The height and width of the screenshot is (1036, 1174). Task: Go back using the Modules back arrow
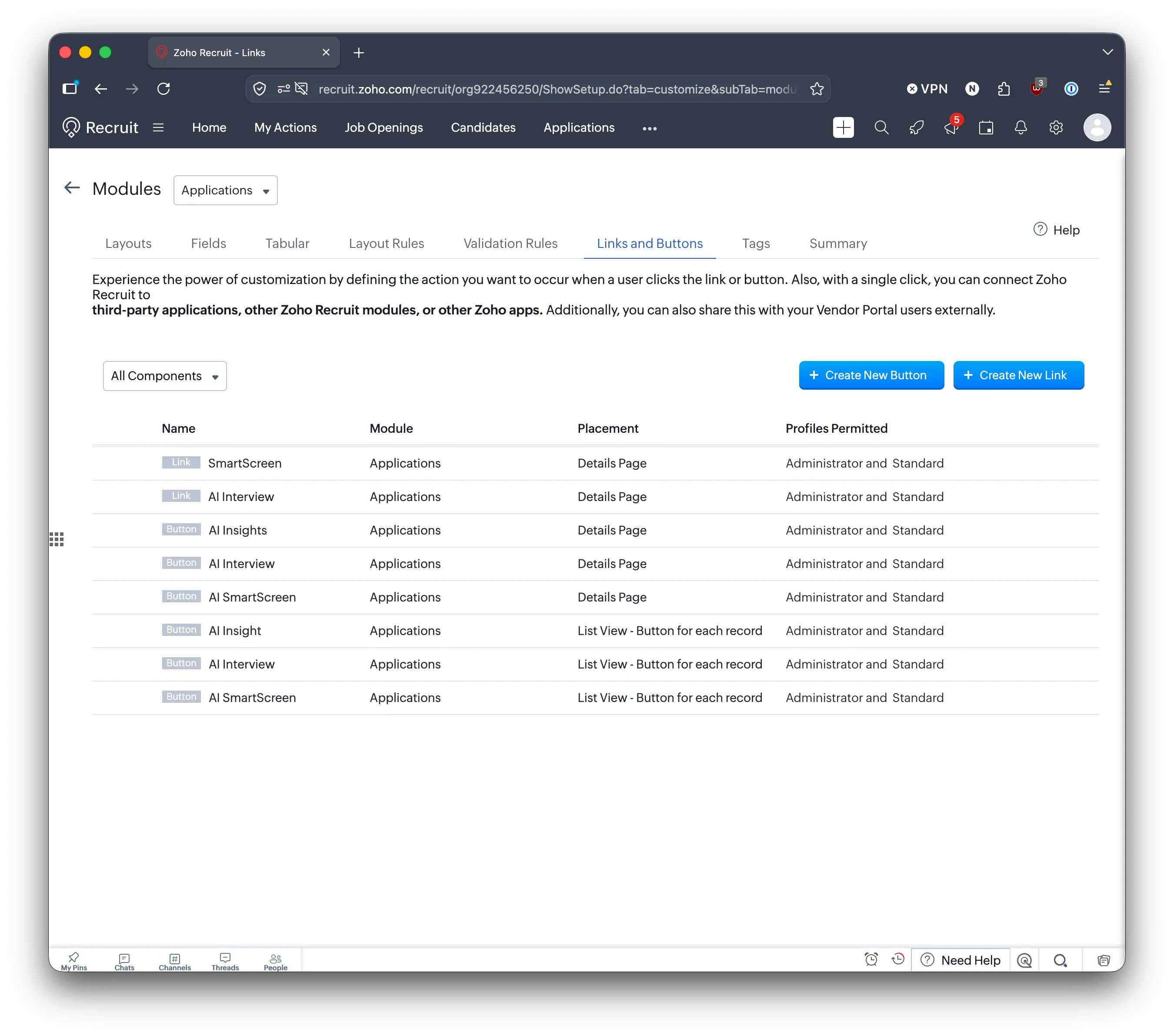pyautogui.click(x=72, y=188)
